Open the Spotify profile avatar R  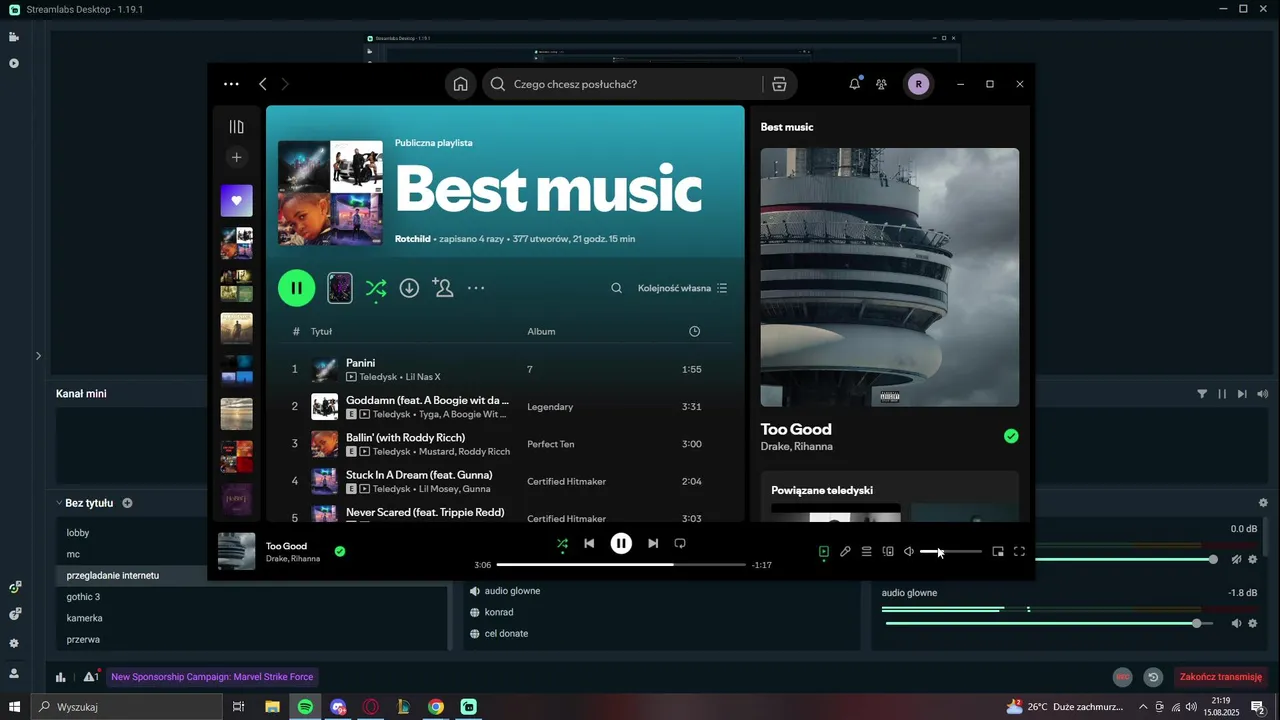pos(918,84)
